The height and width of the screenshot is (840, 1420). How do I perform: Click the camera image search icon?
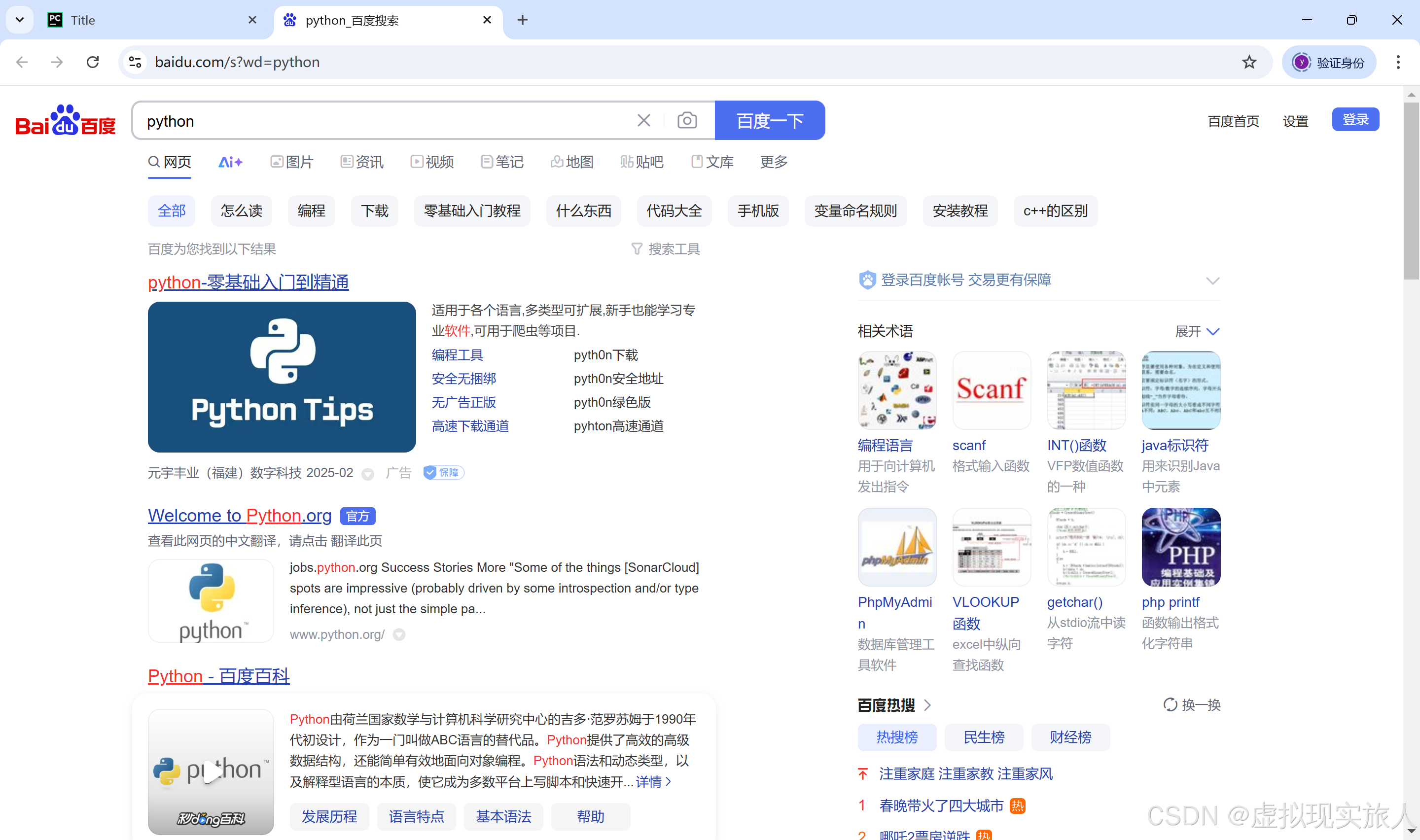click(686, 121)
